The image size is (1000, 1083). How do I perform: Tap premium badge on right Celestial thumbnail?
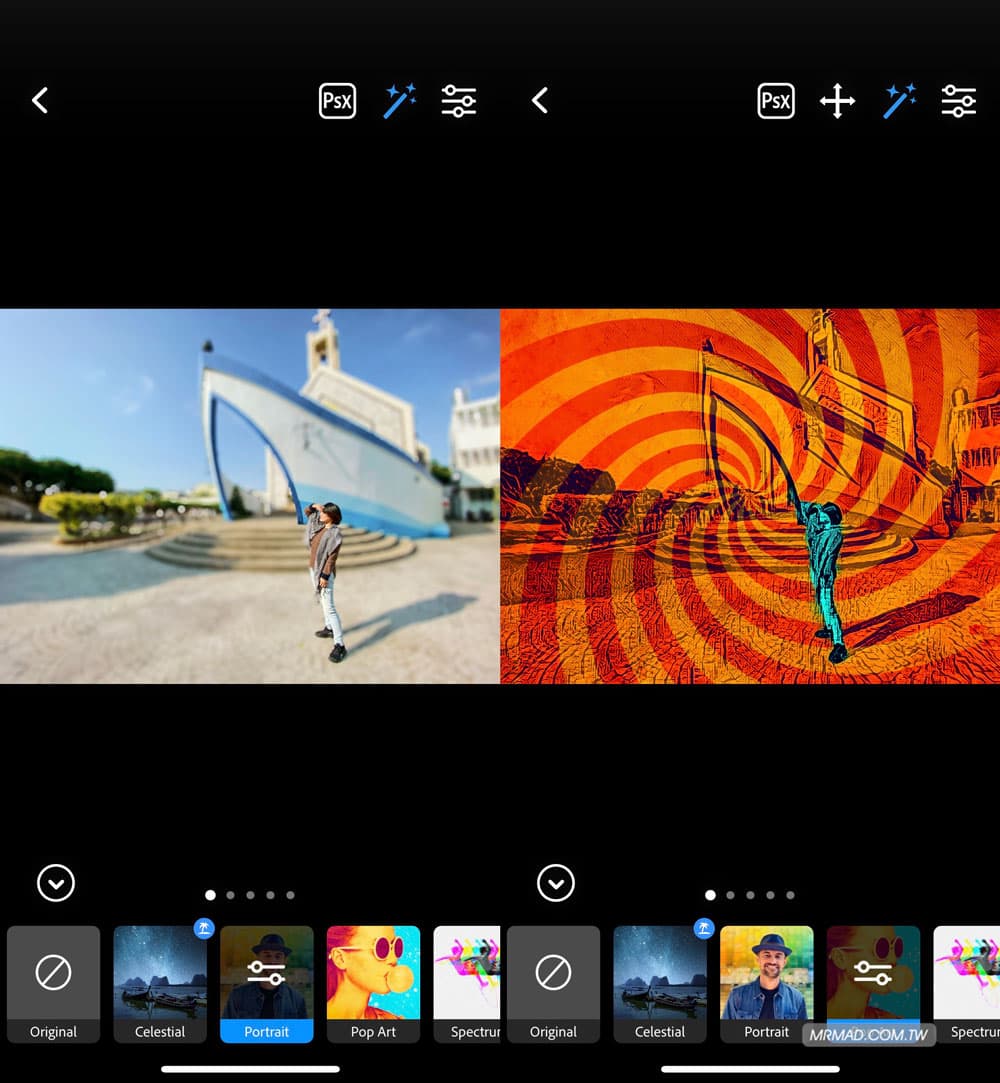704,928
